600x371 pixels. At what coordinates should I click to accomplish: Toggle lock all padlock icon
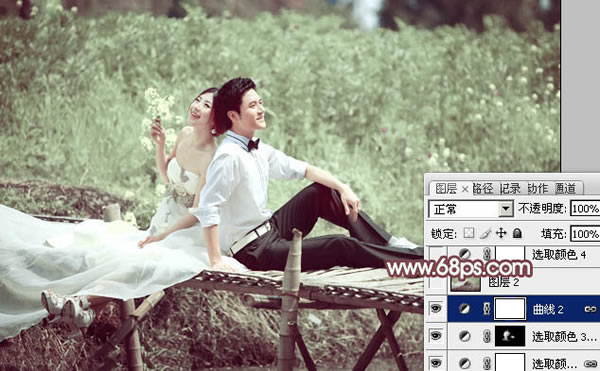click(x=517, y=233)
